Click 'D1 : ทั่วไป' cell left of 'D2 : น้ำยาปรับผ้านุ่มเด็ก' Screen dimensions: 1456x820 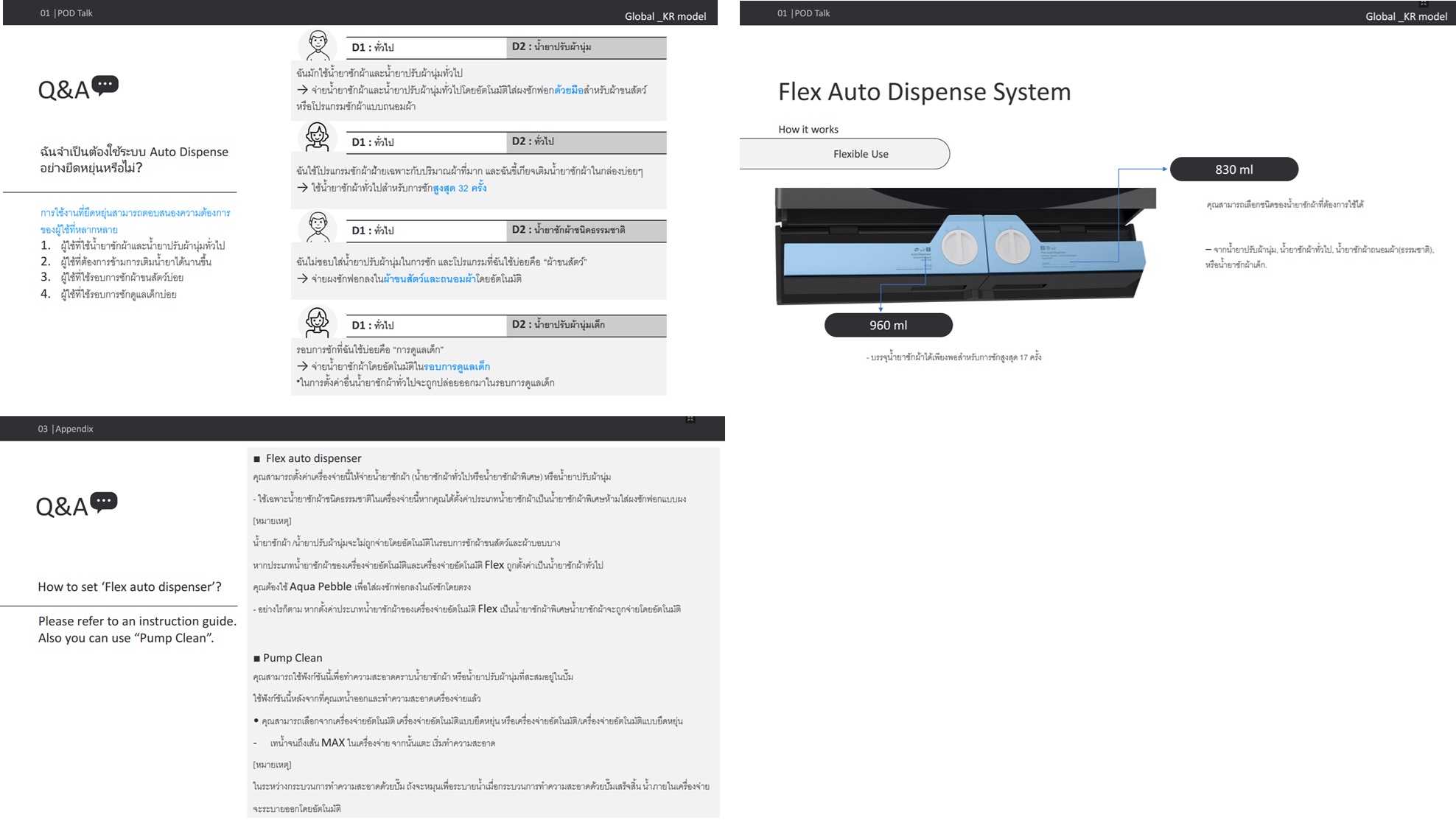coord(426,325)
